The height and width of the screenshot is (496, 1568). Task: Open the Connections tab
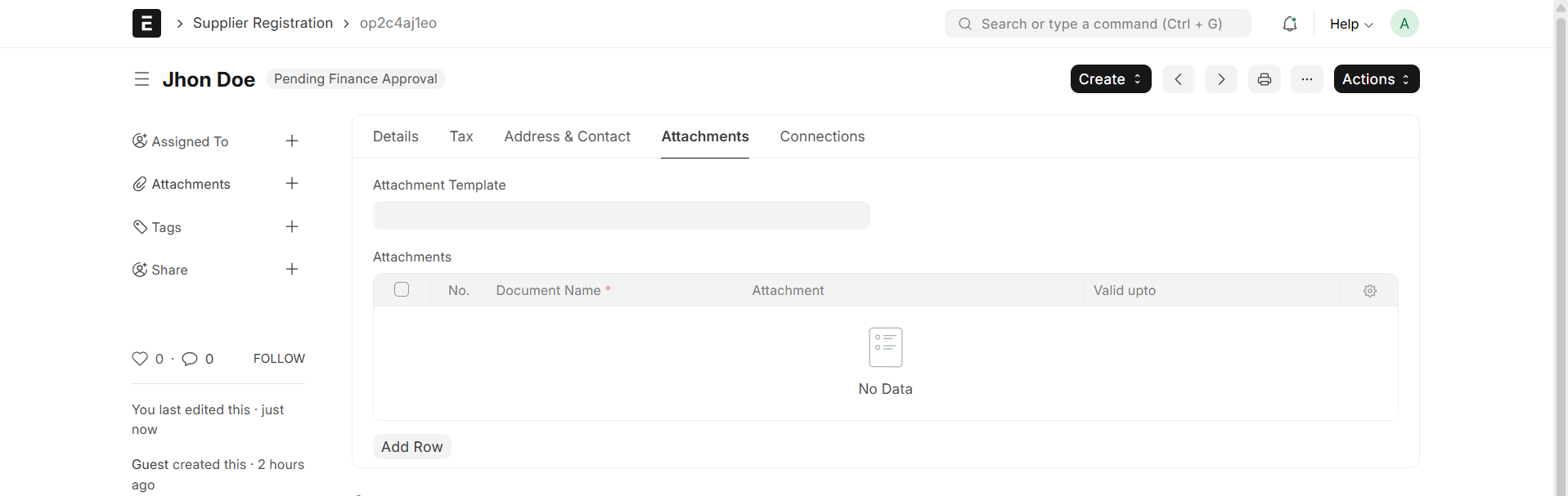click(822, 136)
